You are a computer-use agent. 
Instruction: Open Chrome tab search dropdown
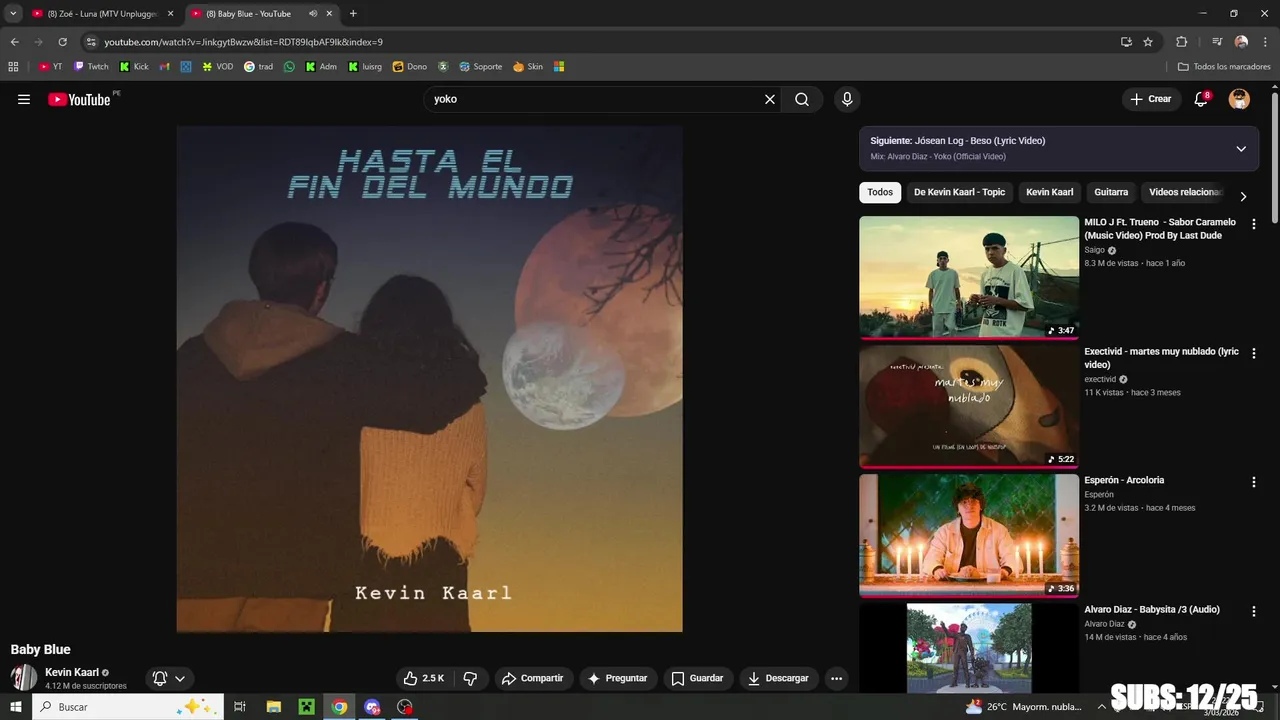tap(13, 14)
